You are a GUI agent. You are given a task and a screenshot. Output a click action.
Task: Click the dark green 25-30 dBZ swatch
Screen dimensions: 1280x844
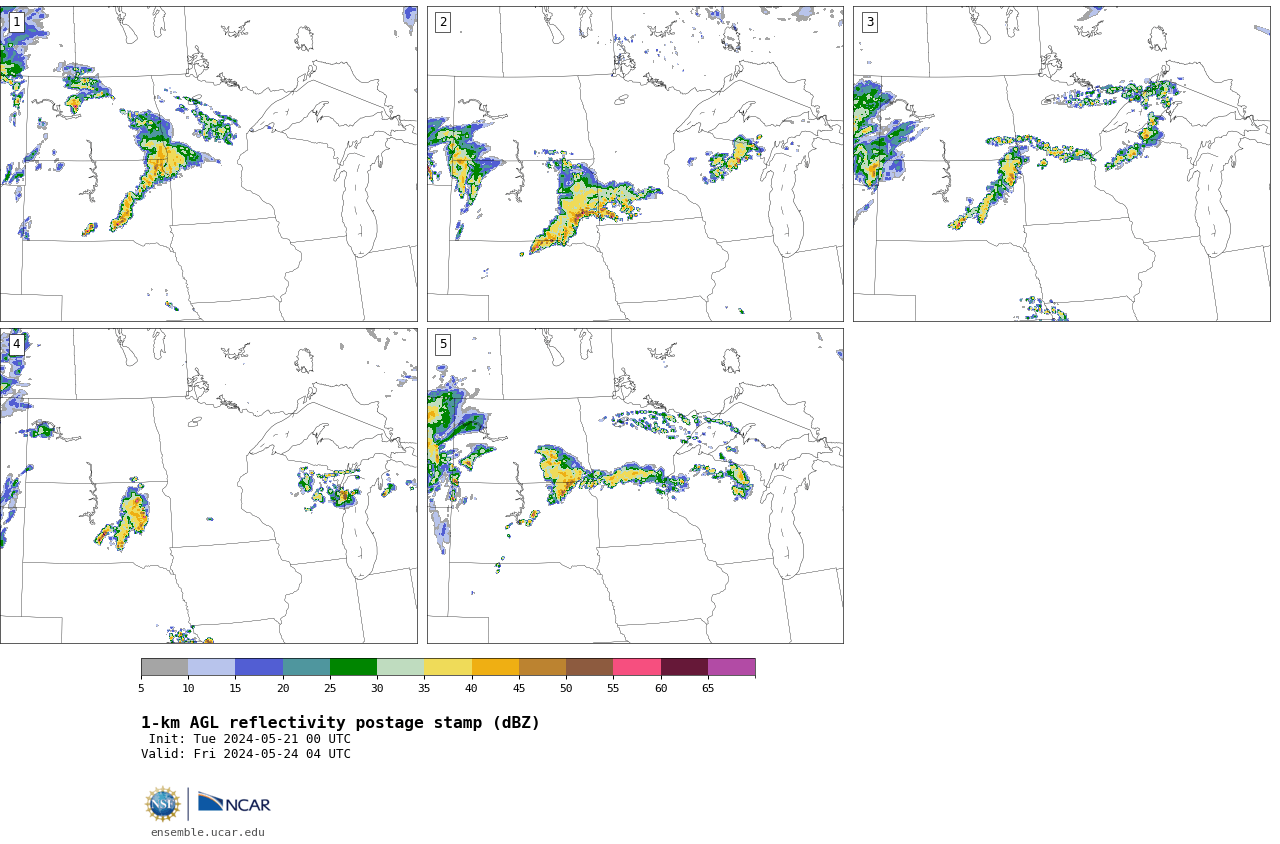353,667
